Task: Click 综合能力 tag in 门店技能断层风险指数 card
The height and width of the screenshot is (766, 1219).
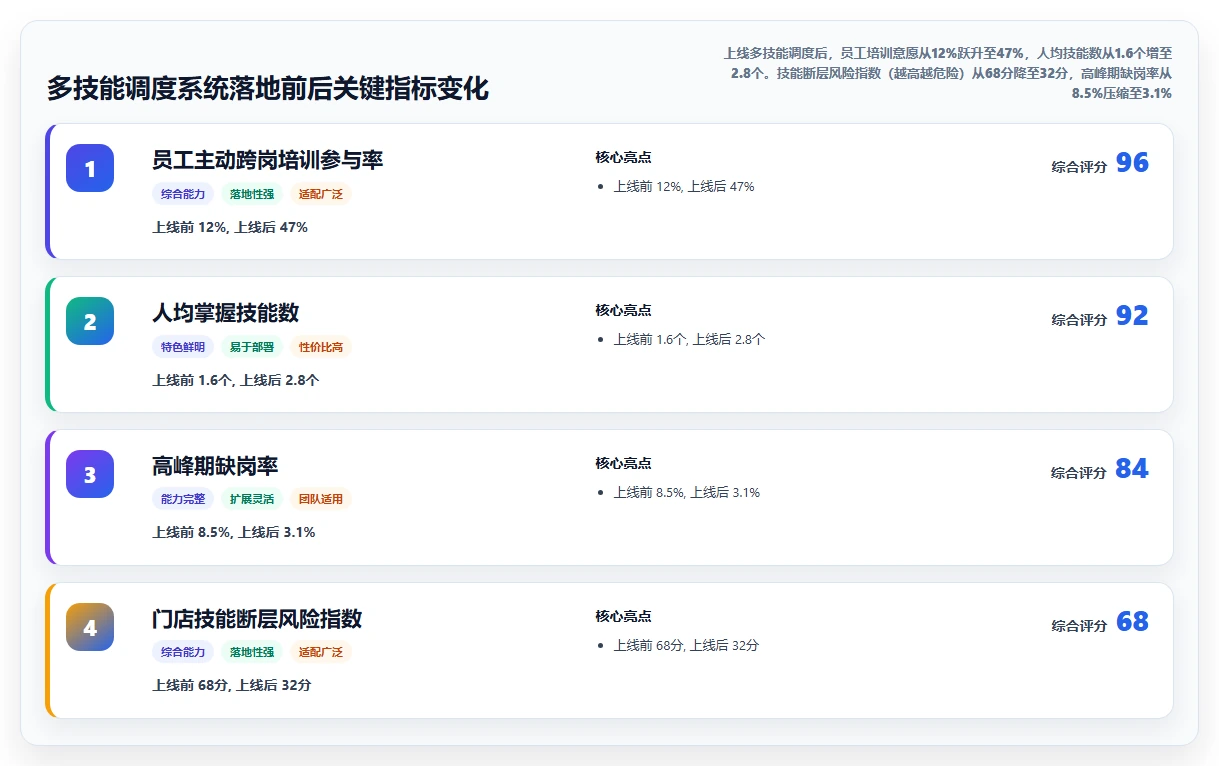Action: tap(183, 652)
